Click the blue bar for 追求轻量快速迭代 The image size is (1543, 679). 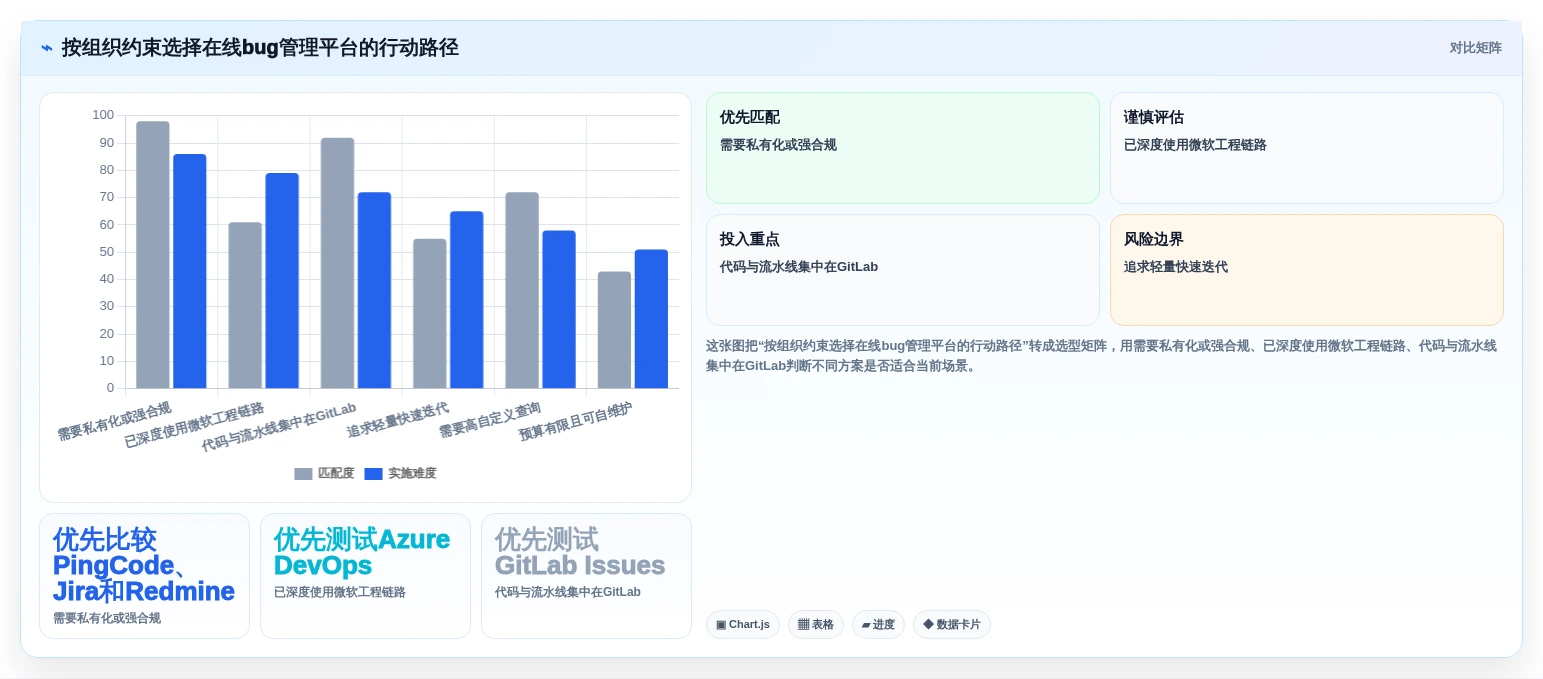[467, 300]
